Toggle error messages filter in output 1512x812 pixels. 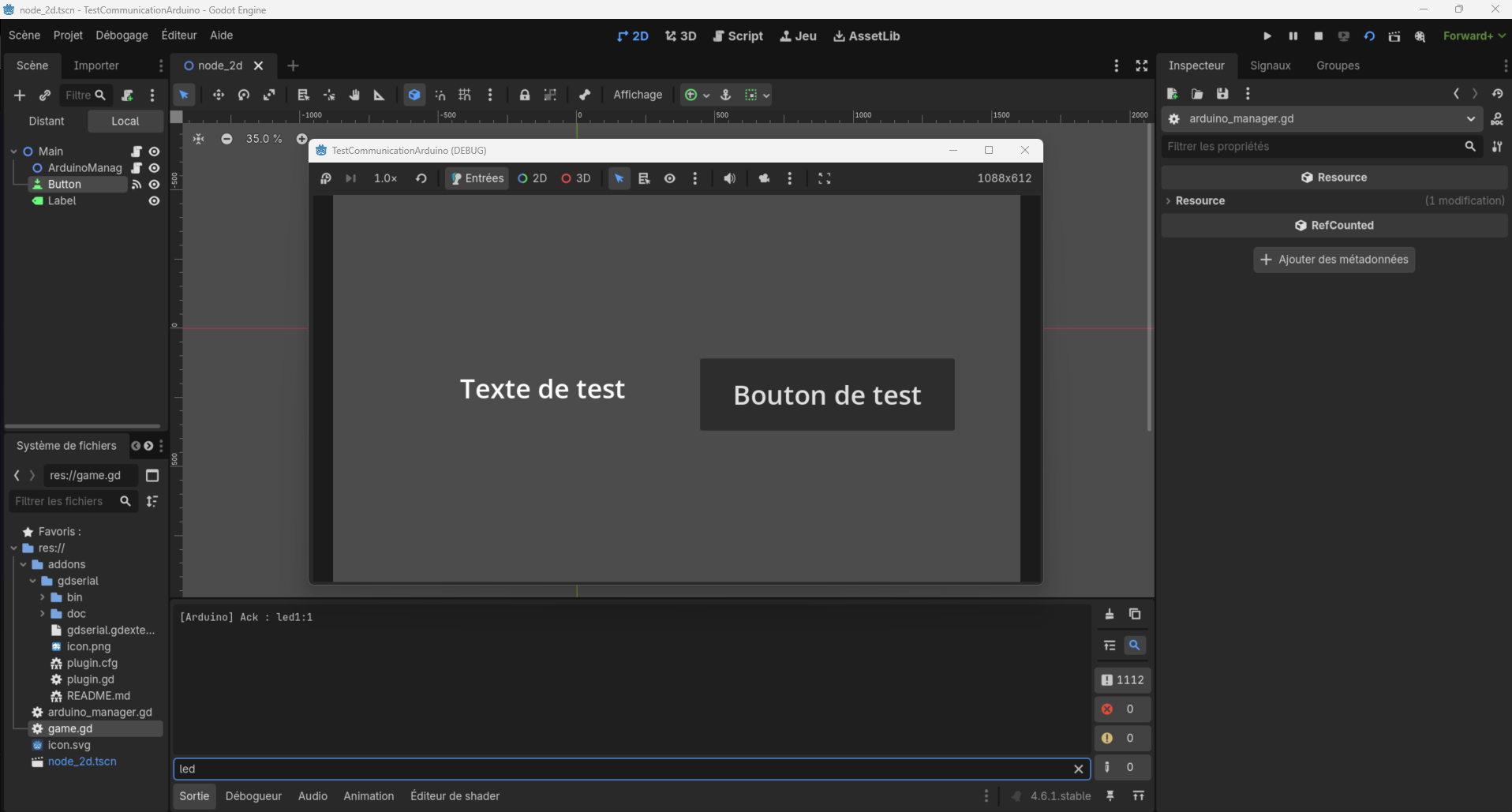[1122, 709]
